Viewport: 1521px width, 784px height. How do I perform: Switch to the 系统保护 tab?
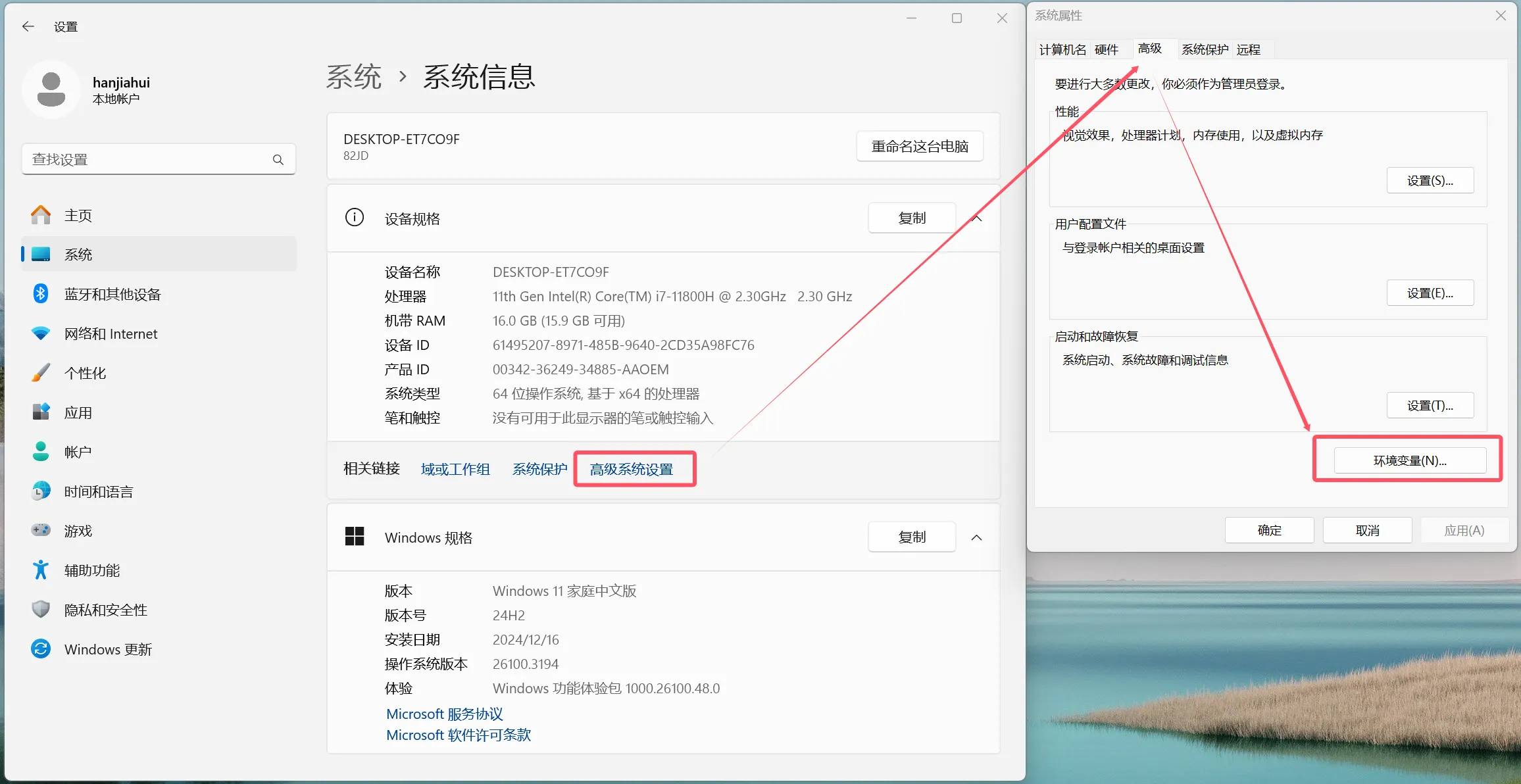tap(1205, 50)
